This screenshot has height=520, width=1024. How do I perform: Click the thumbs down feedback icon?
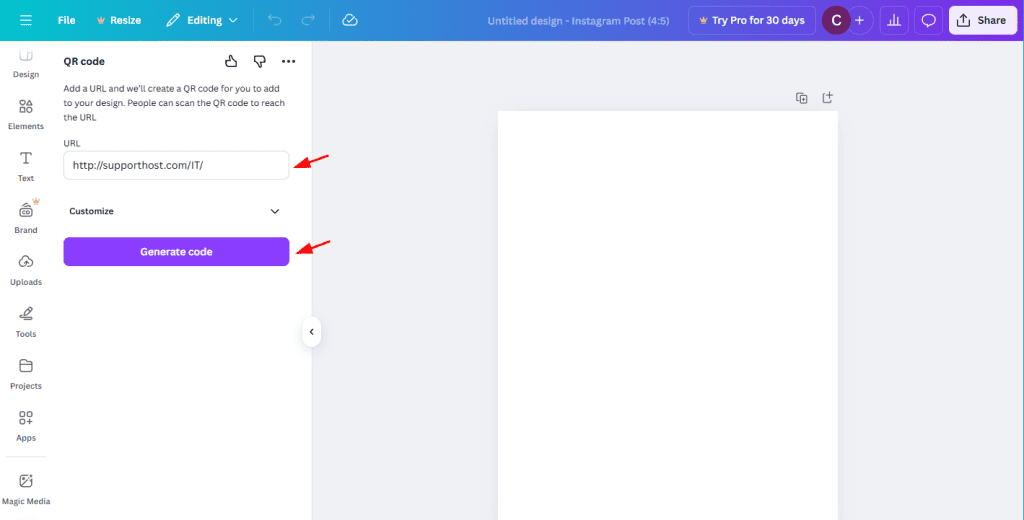(x=260, y=61)
